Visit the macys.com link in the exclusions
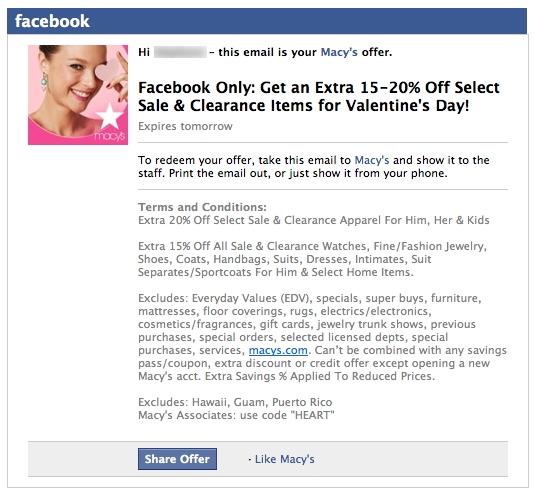Viewport: 534px width, 497px height. pos(278,350)
